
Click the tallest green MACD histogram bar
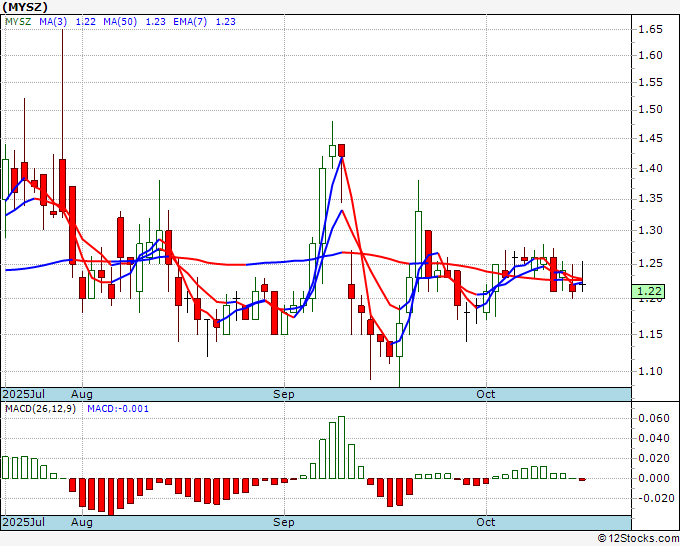point(341,448)
